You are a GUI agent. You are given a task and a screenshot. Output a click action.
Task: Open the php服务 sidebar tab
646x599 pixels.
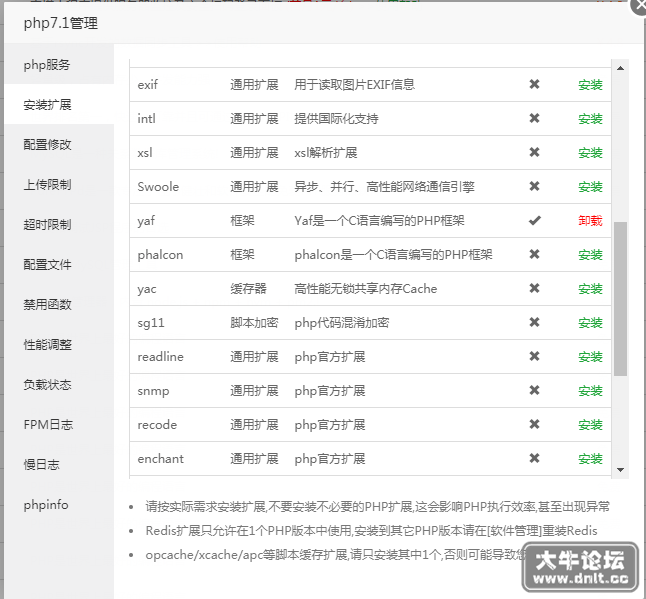[59, 65]
